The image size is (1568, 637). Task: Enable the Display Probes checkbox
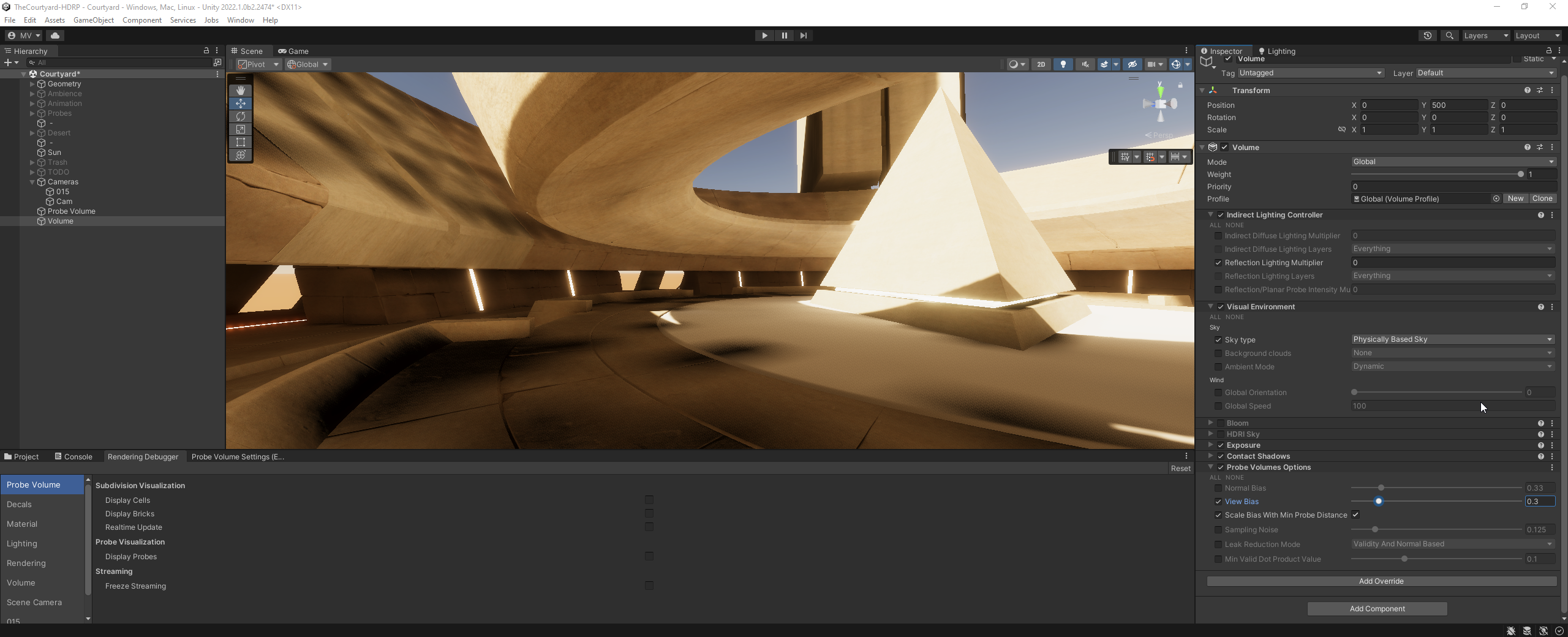click(x=649, y=556)
